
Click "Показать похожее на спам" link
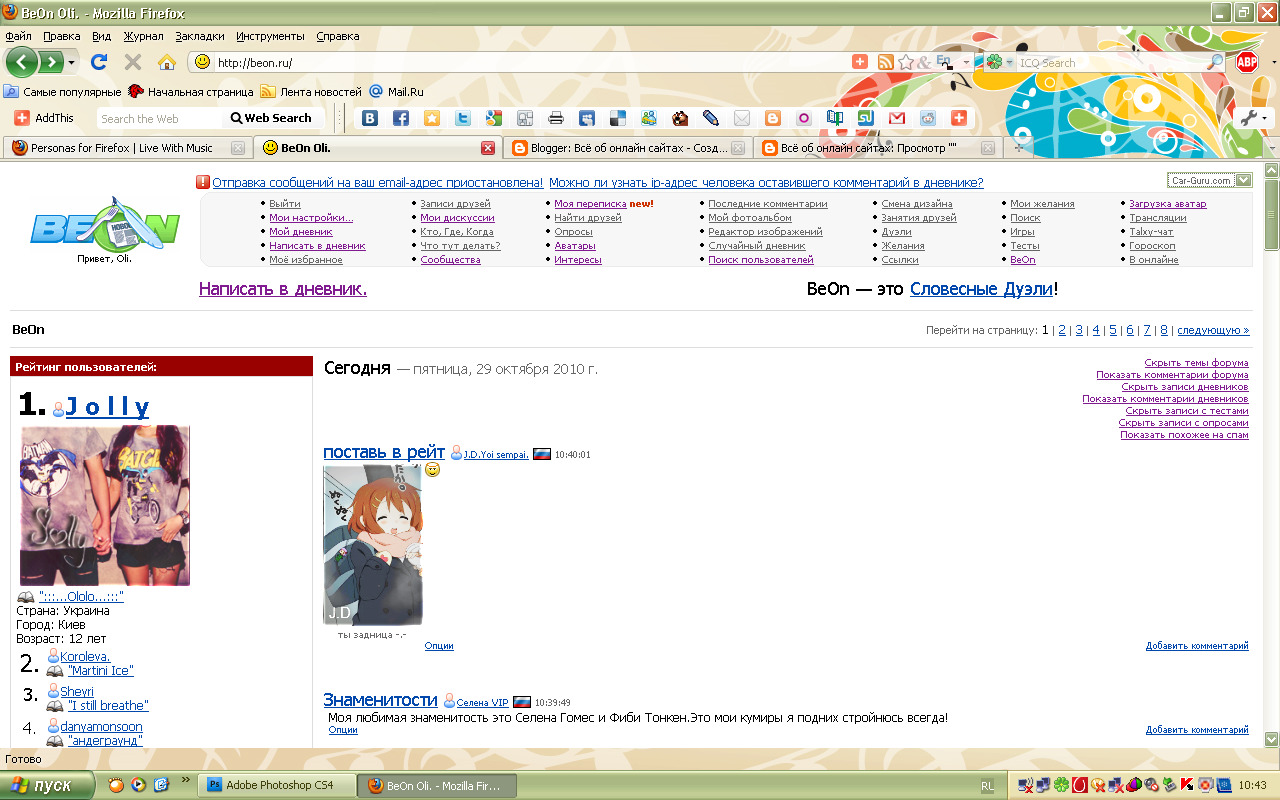tap(1184, 435)
